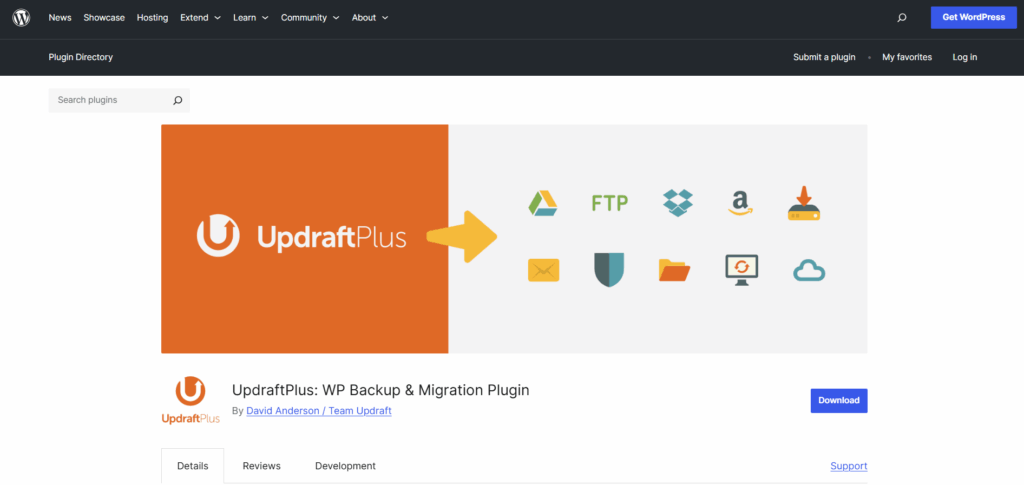Click the UpdraftPlus WP Backup plugin title
The height and width of the screenshot is (485, 1024).
(x=380, y=390)
